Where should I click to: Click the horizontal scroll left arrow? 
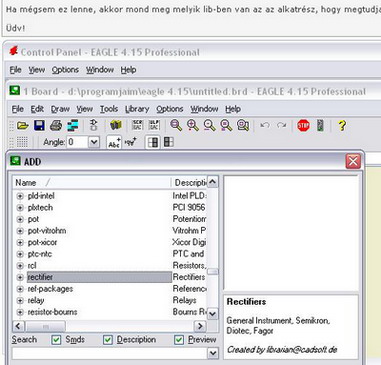click(18, 326)
